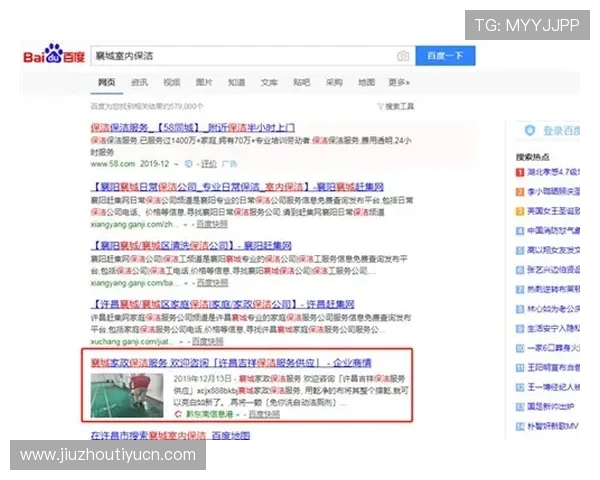Open 在许昌市搜索襄城室内保洁 百度地图 link

tap(171, 436)
